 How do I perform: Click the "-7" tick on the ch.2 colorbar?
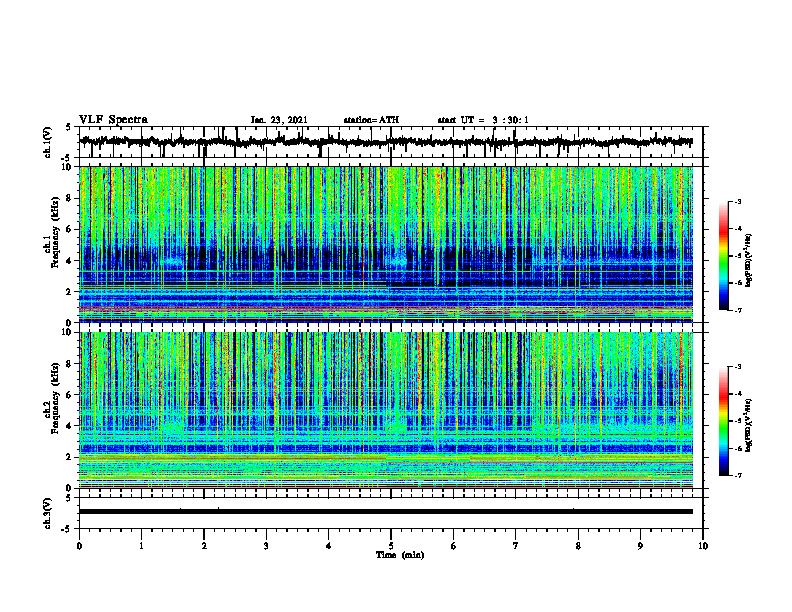pyautogui.click(x=738, y=476)
